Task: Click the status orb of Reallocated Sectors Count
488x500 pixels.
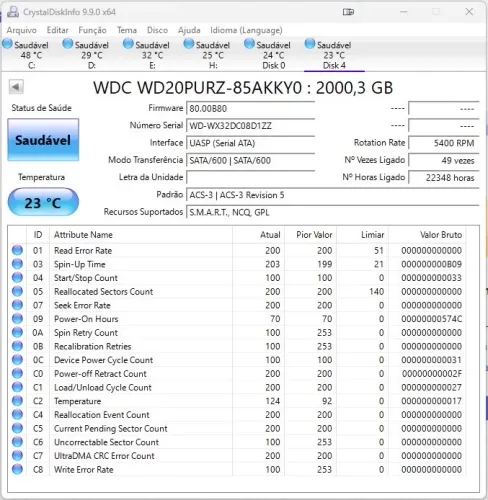Action: pyautogui.click(x=17, y=291)
